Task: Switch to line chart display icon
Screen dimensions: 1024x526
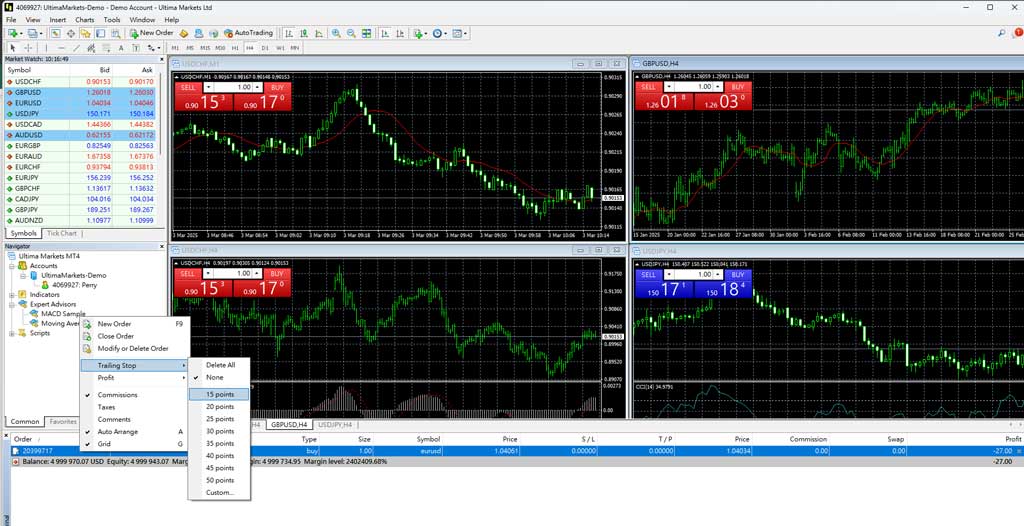Action: pos(319,33)
